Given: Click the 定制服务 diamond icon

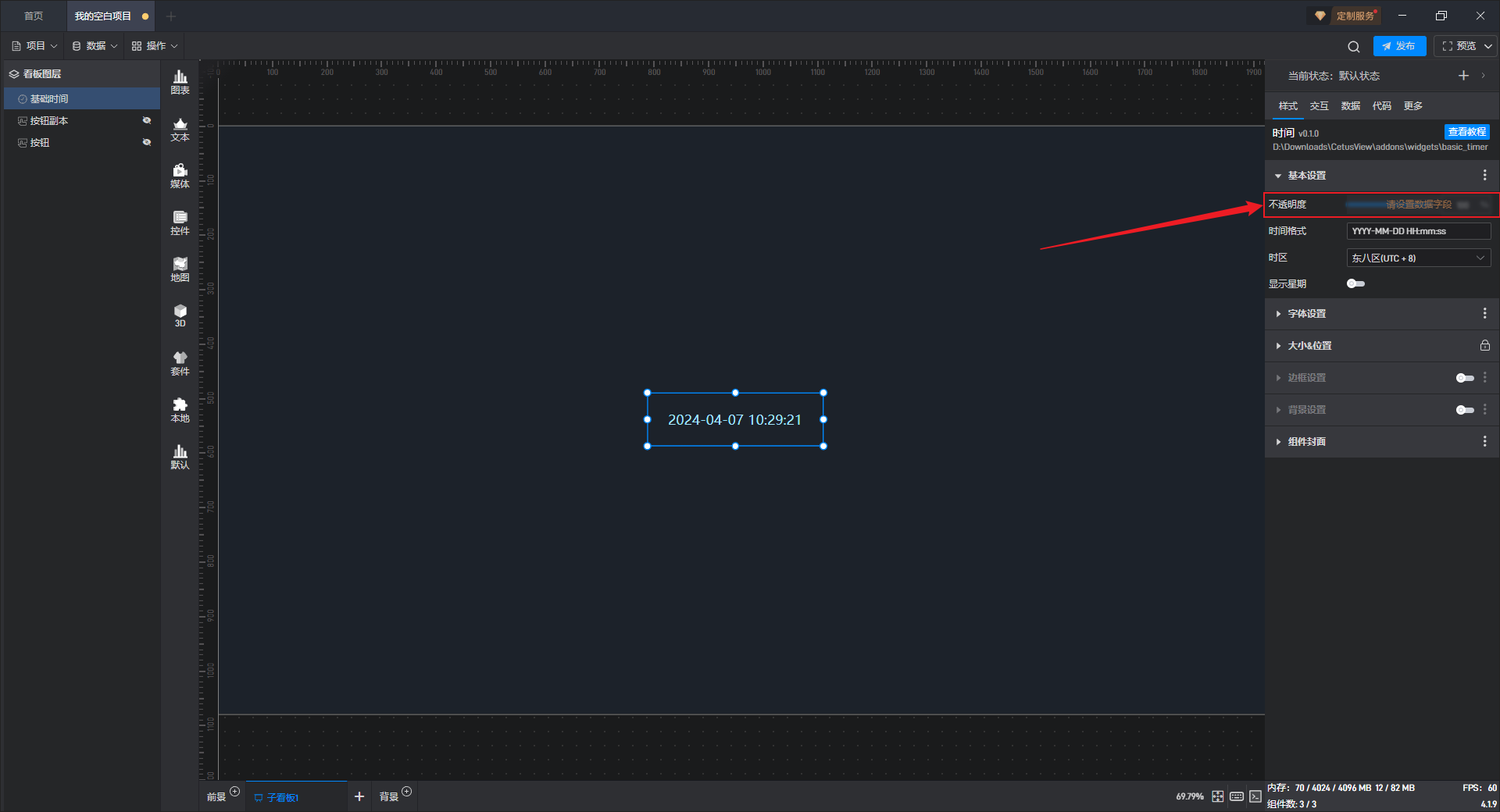Looking at the screenshot, I should pyautogui.click(x=1320, y=16).
